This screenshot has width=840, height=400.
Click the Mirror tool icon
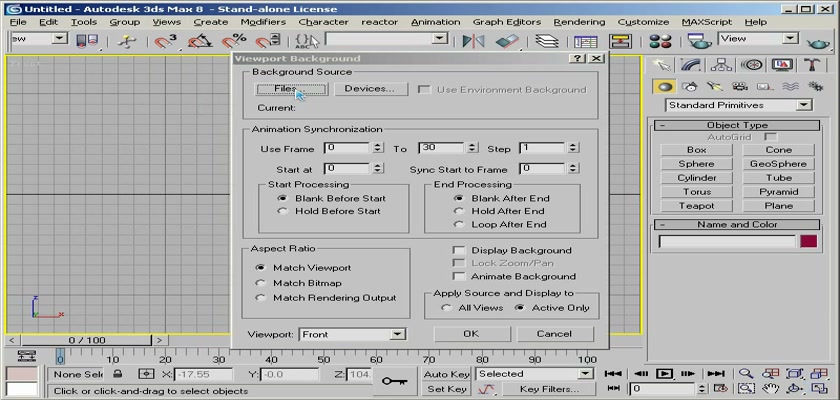click(x=474, y=41)
